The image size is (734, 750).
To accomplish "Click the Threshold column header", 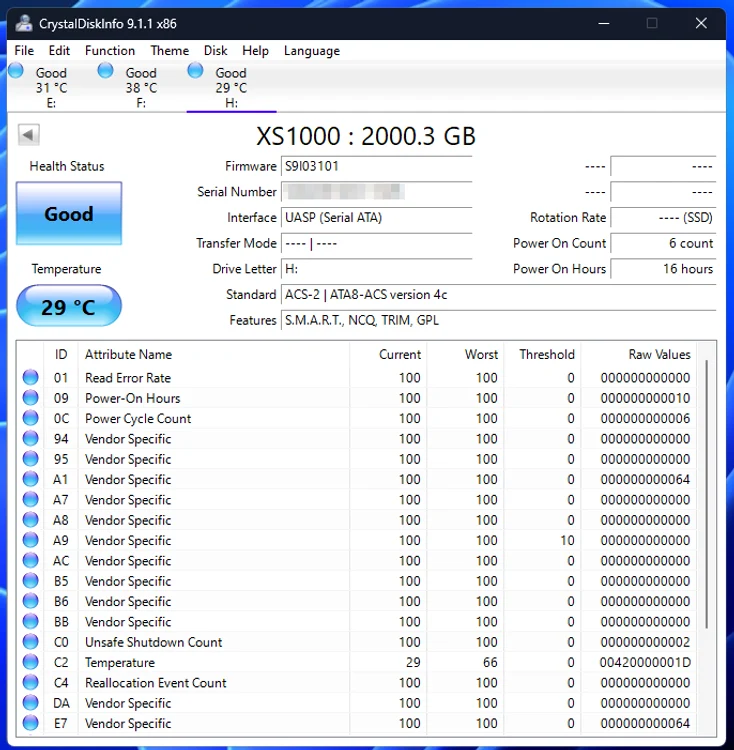I will (542, 354).
